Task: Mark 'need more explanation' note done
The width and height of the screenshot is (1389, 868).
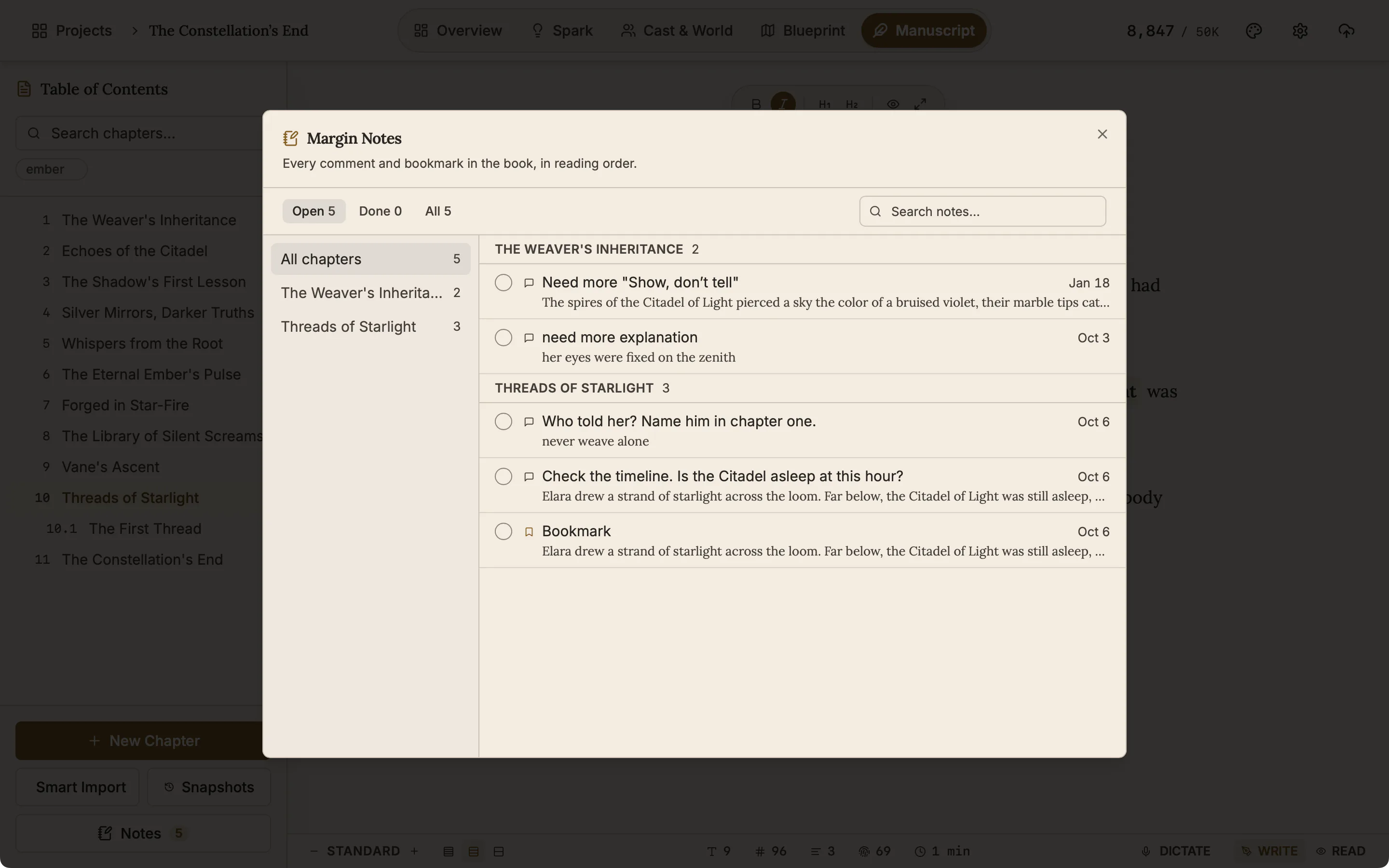Action: 504,338
